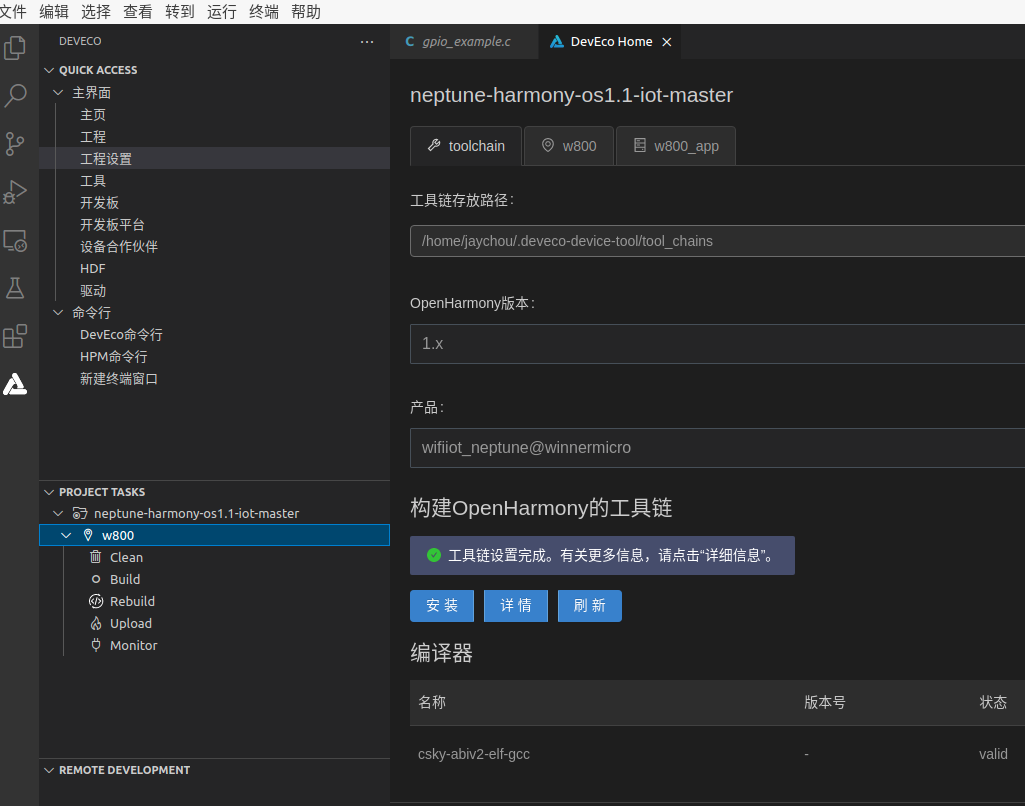Open the Run and Debug icon
The height and width of the screenshot is (806, 1025).
click(x=15, y=192)
